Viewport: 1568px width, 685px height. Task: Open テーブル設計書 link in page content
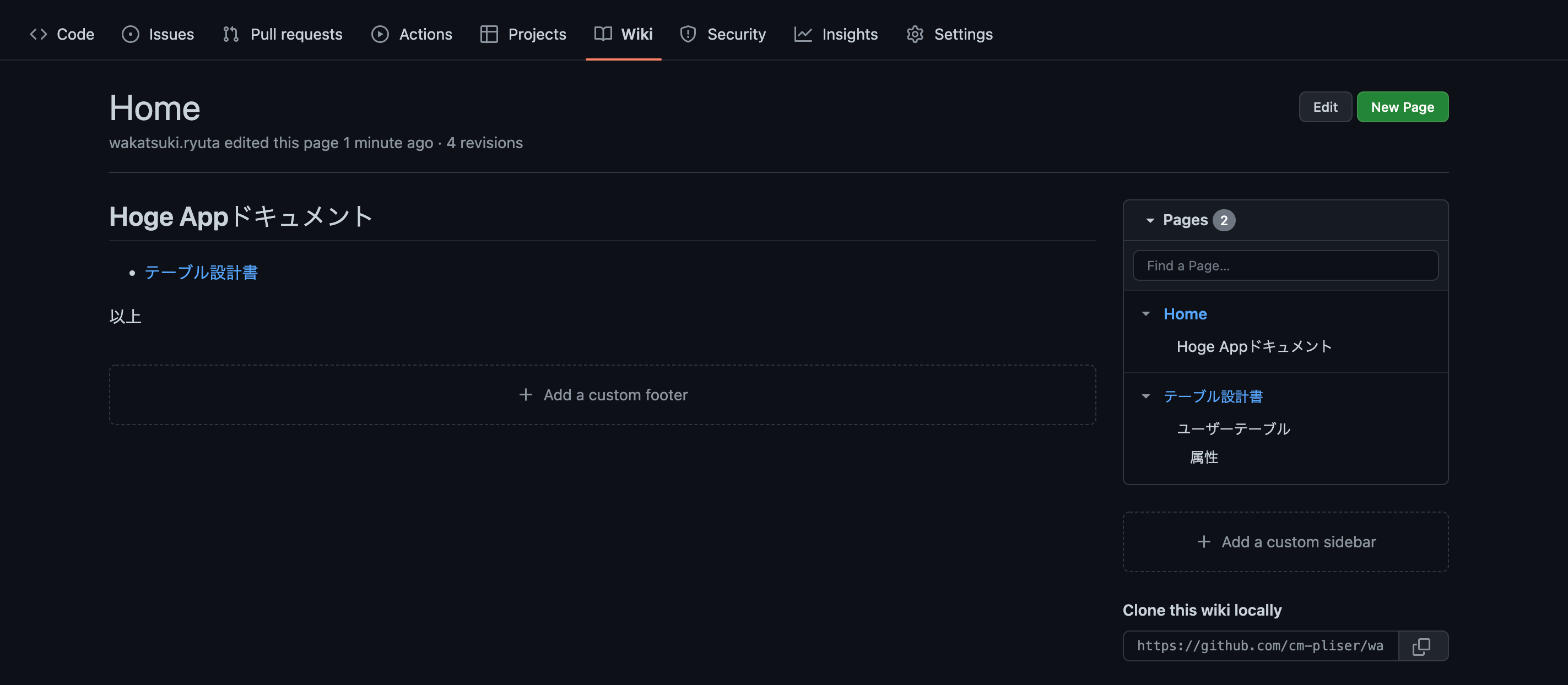[201, 273]
